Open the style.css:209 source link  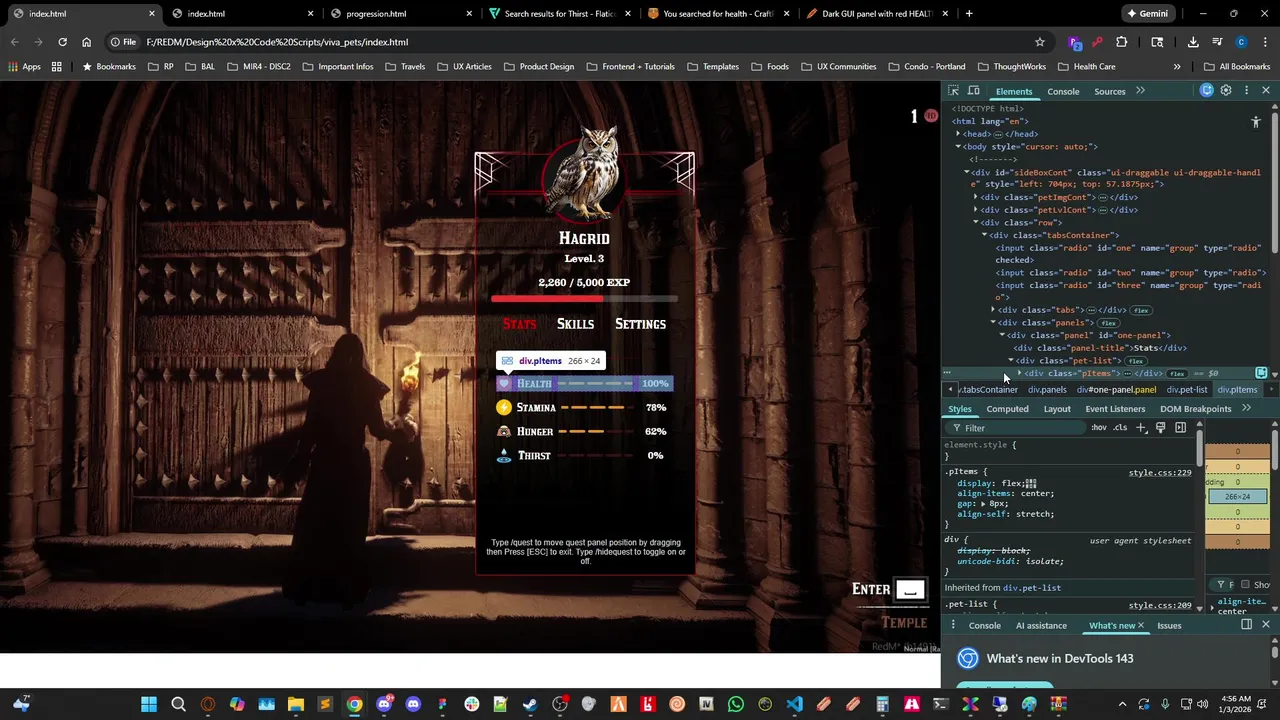[x=1160, y=605]
